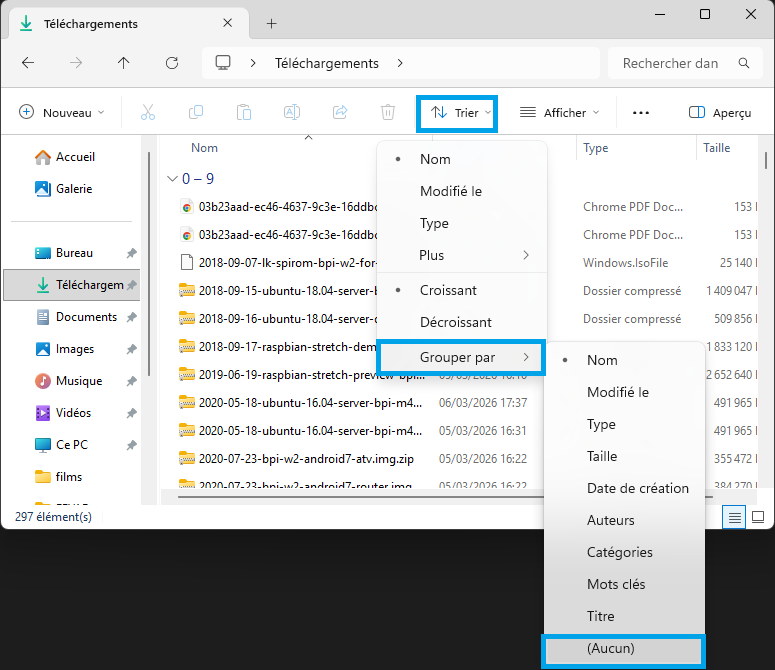Image resolution: width=775 pixels, height=670 pixels.
Task: Click the Nouveau button
Action: (62, 113)
